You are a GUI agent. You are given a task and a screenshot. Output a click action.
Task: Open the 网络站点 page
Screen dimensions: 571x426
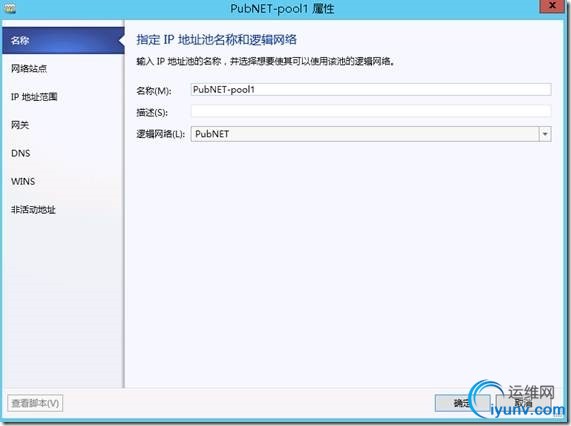(x=29, y=68)
